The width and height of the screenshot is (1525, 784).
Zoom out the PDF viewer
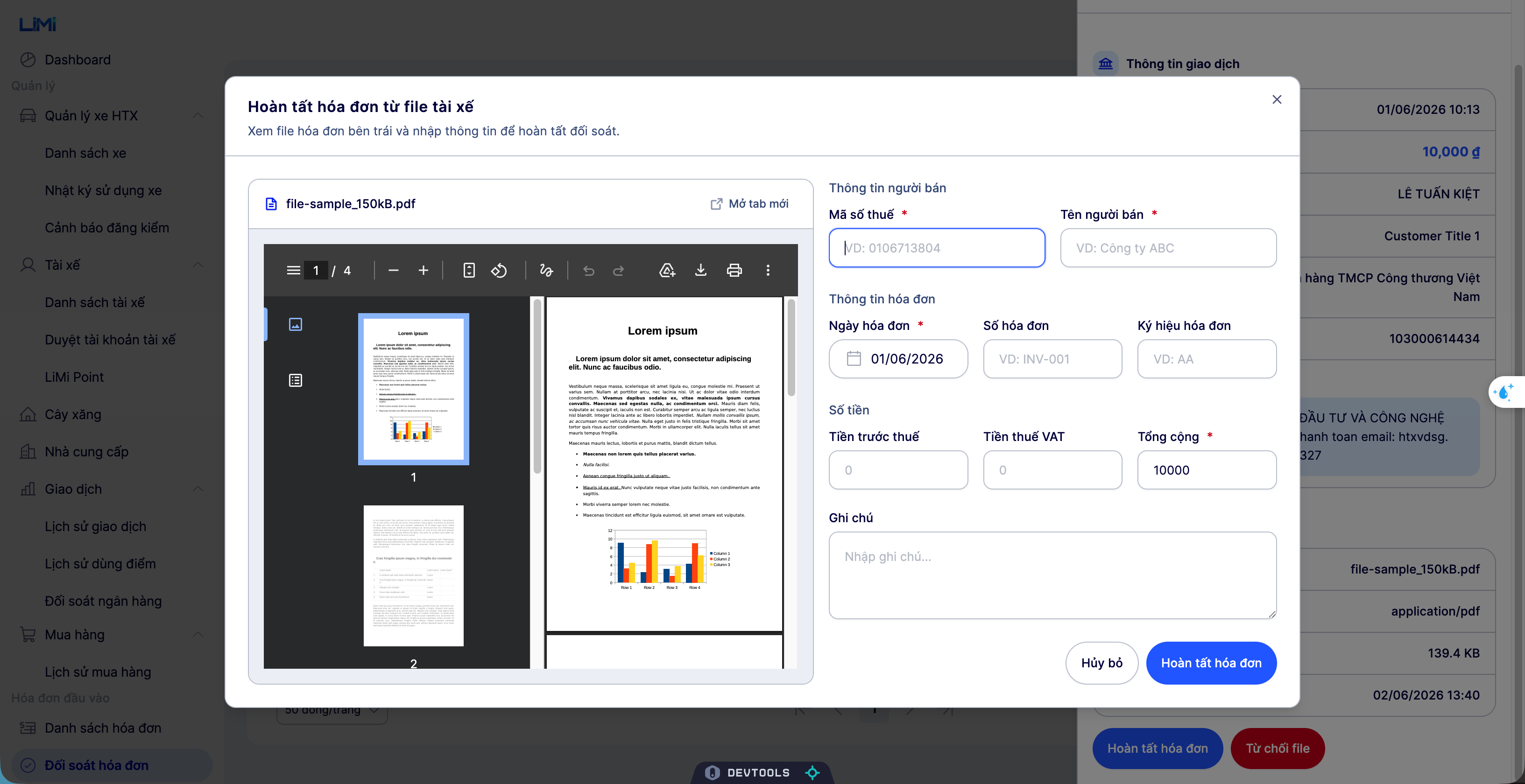pyautogui.click(x=394, y=270)
